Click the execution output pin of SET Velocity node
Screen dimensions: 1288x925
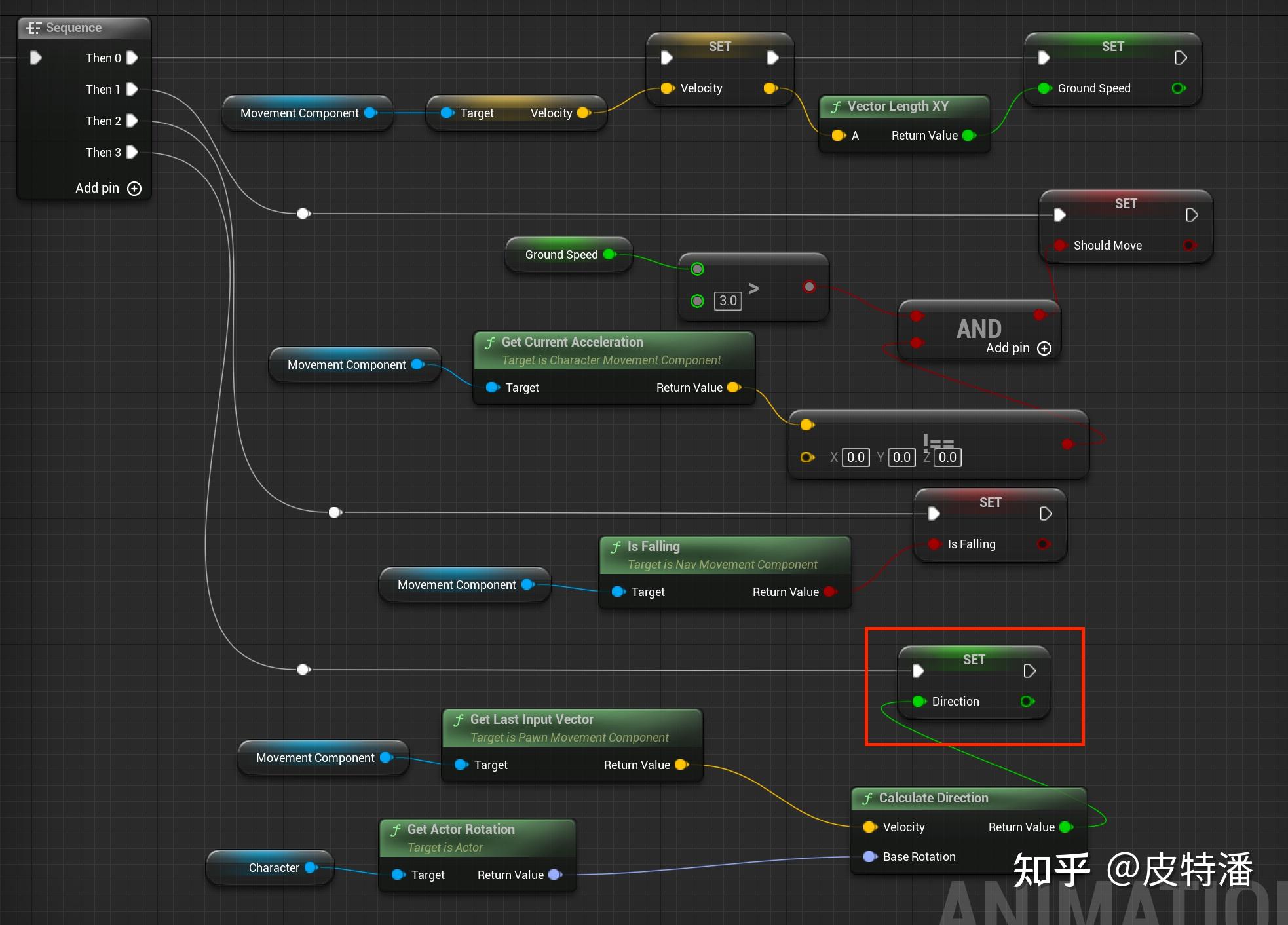click(x=773, y=58)
